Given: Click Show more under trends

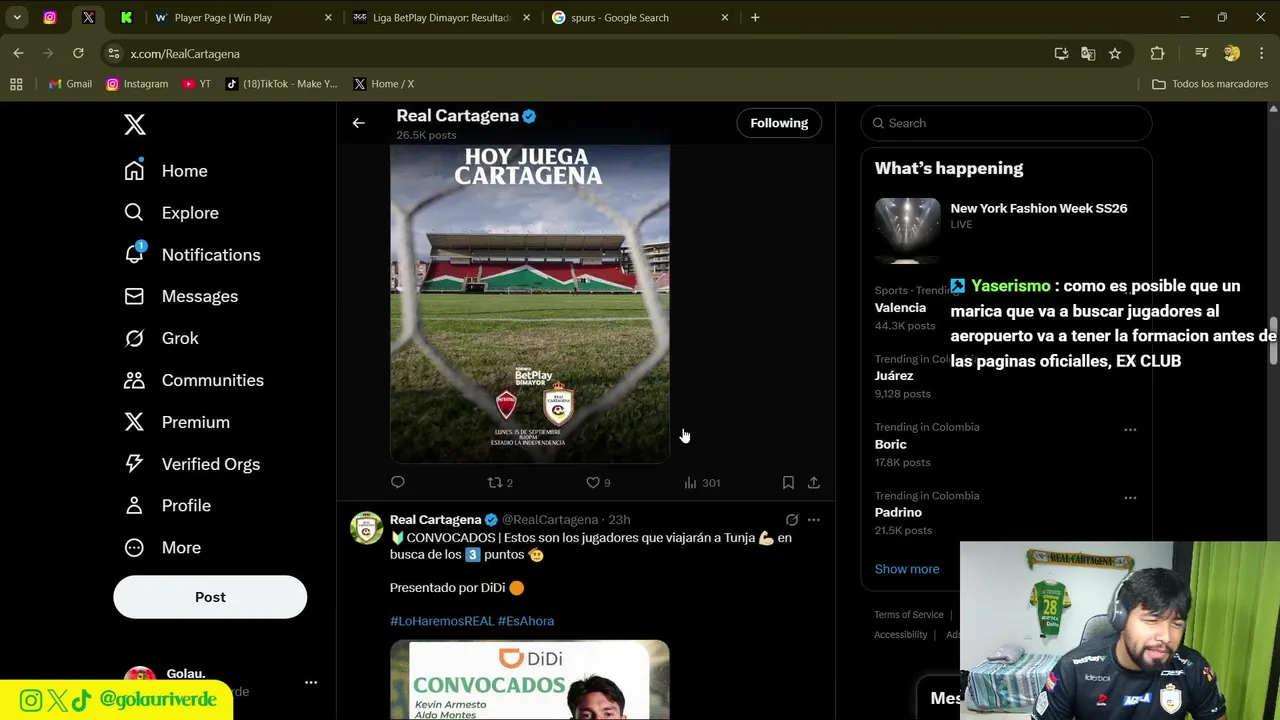Looking at the screenshot, I should (x=907, y=569).
